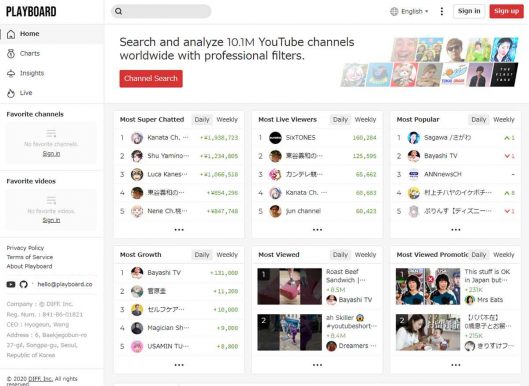Viewport: 529px width, 386px height.
Task: Select the Daily tab in Most Viewed
Action: [340, 255]
